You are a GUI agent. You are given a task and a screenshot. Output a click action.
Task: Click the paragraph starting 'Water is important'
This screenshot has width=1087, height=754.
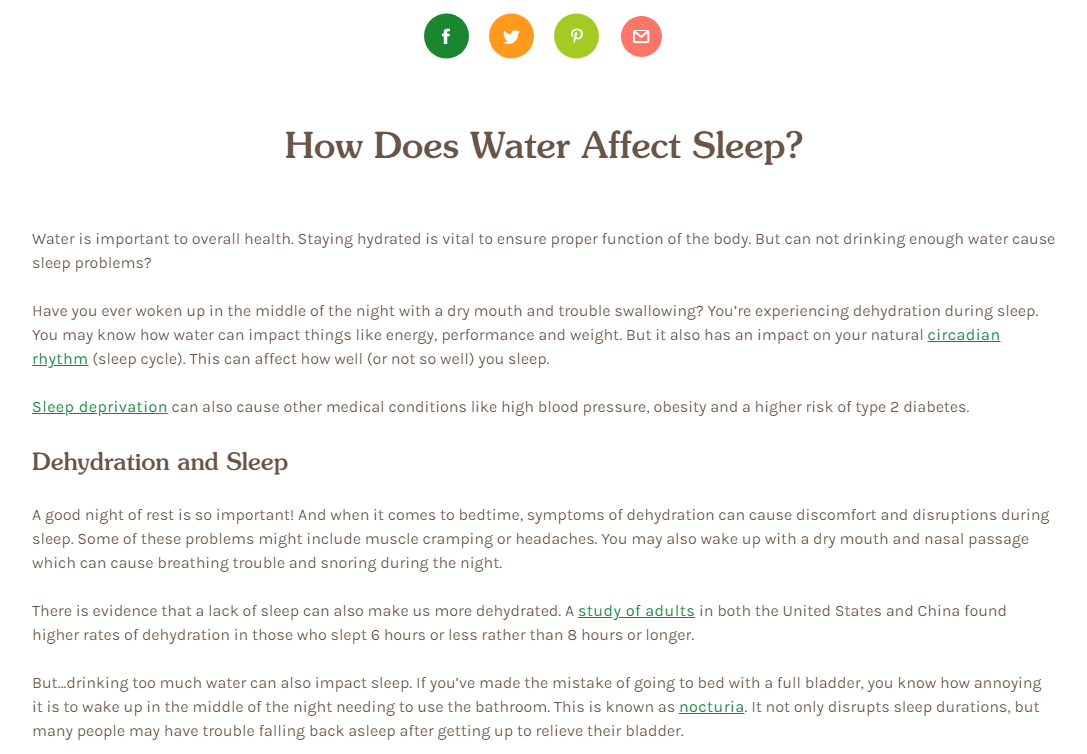pos(544,251)
